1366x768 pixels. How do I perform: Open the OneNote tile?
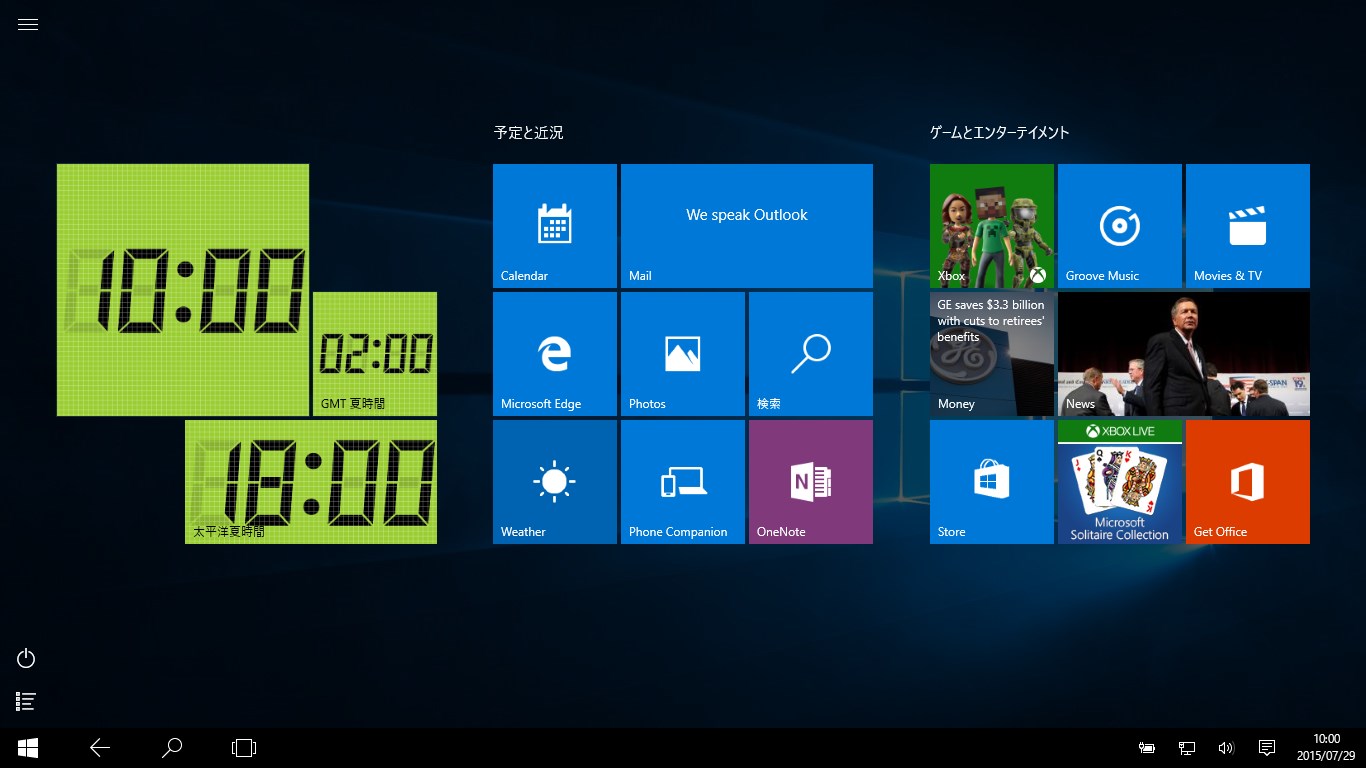point(811,482)
